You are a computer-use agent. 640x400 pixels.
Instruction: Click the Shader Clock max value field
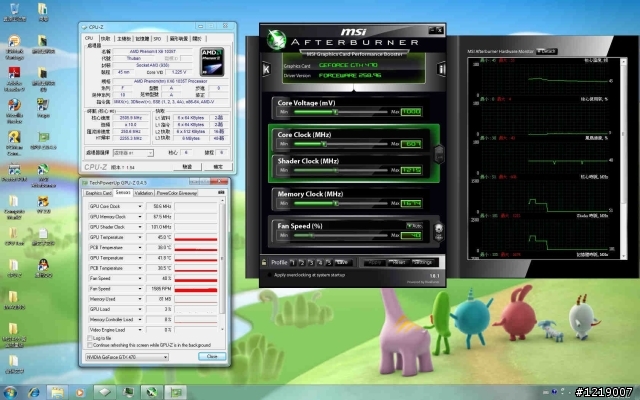coord(411,170)
